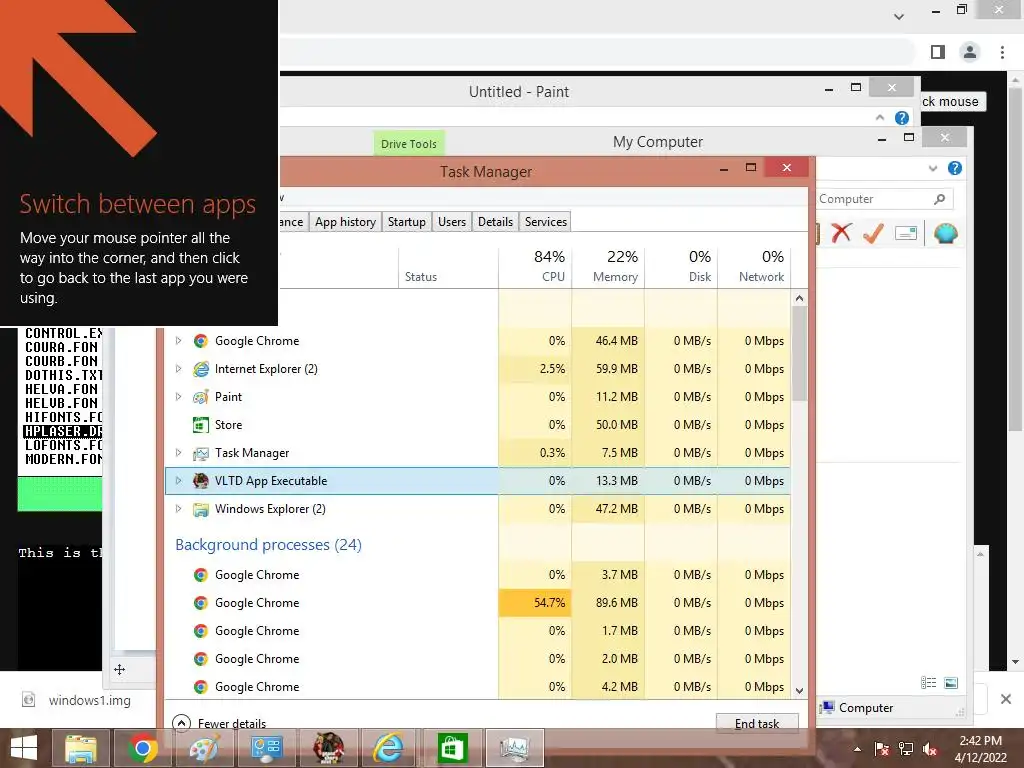Expand Internet Explorer (2) row
This screenshot has width=1024, height=768.
[x=178, y=368]
